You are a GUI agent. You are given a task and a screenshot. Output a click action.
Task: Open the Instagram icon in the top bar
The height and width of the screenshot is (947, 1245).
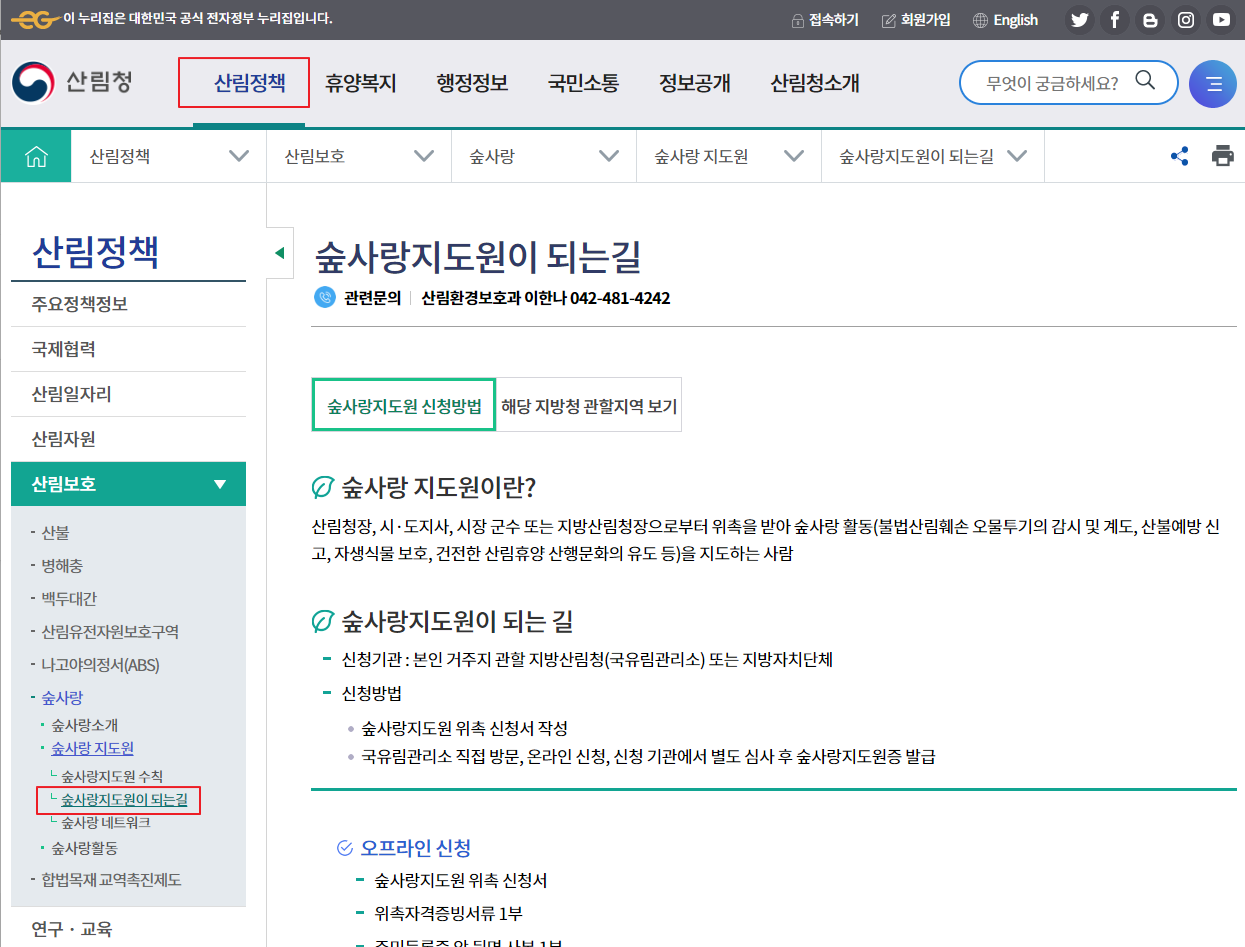[1186, 19]
